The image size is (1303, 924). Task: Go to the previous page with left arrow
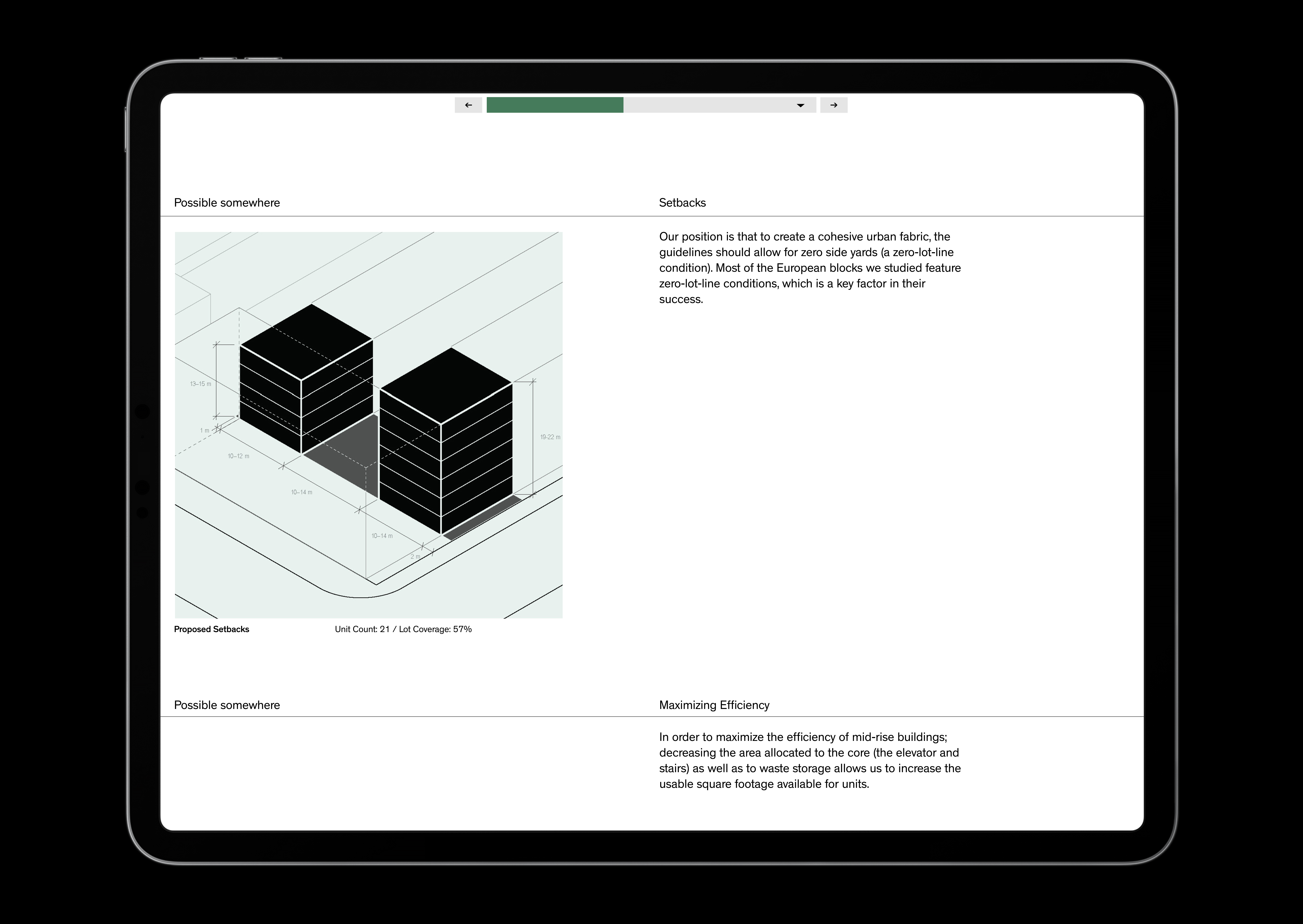click(x=468, y=105)
